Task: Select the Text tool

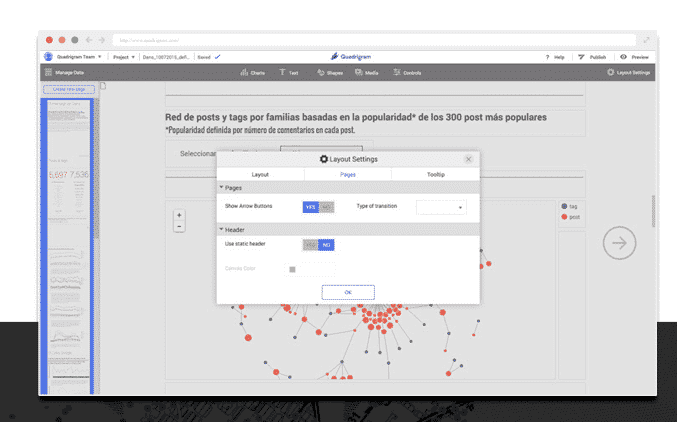Action: [x=288, y=73]
